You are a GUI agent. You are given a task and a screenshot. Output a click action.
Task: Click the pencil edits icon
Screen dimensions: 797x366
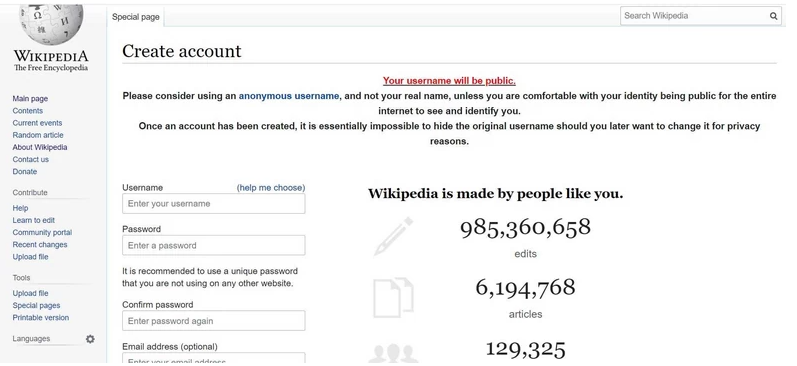pos(393,236)
